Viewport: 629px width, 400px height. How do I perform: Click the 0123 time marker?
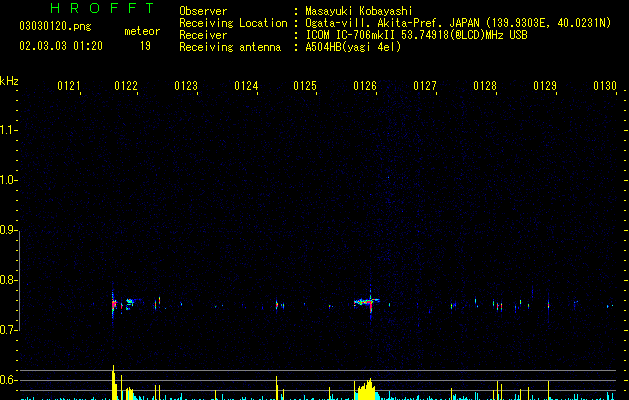tap(186, 86)
